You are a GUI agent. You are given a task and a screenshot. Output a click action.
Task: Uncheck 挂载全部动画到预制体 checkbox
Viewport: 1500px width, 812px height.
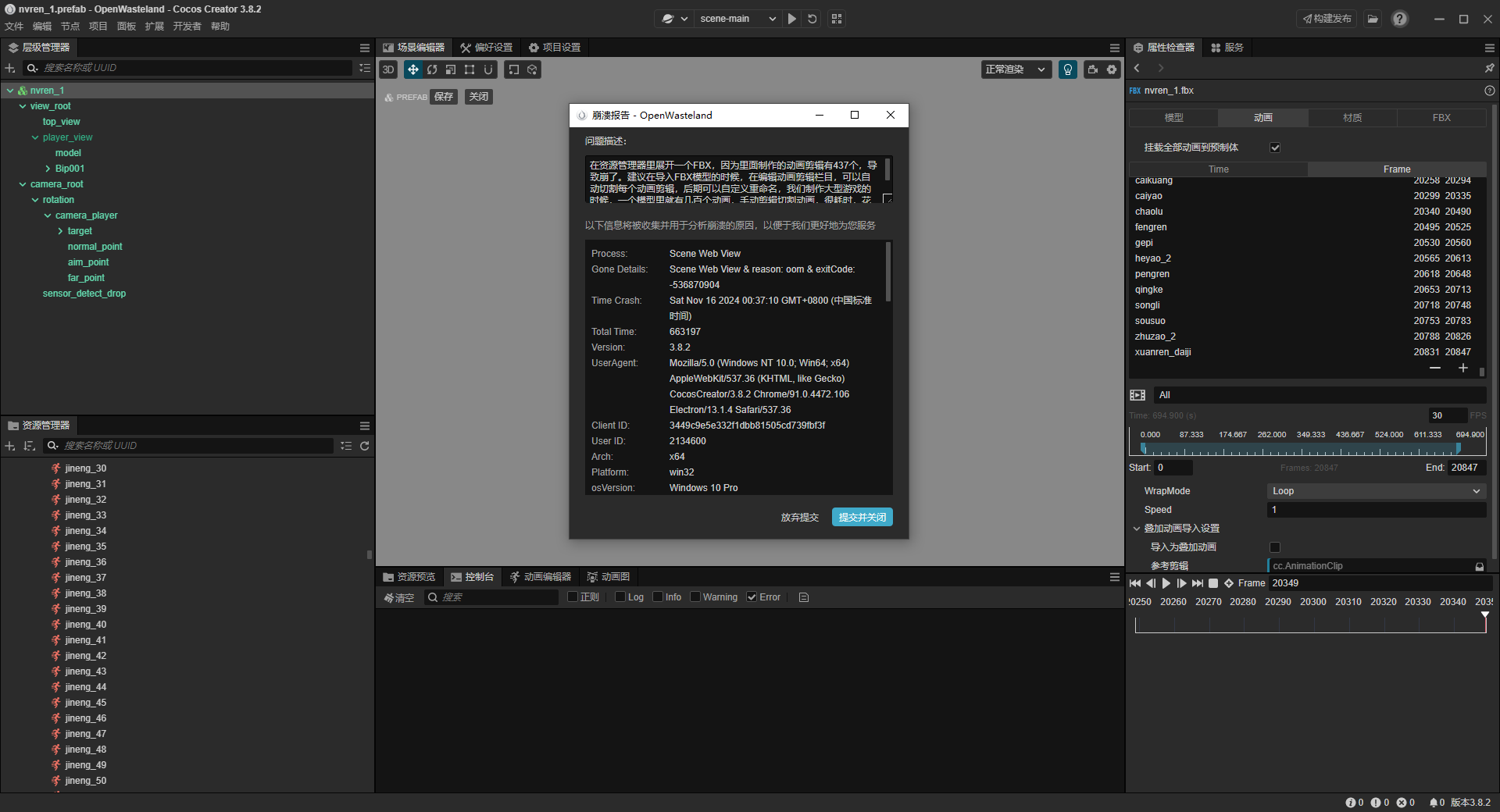tap(1275, 148)
